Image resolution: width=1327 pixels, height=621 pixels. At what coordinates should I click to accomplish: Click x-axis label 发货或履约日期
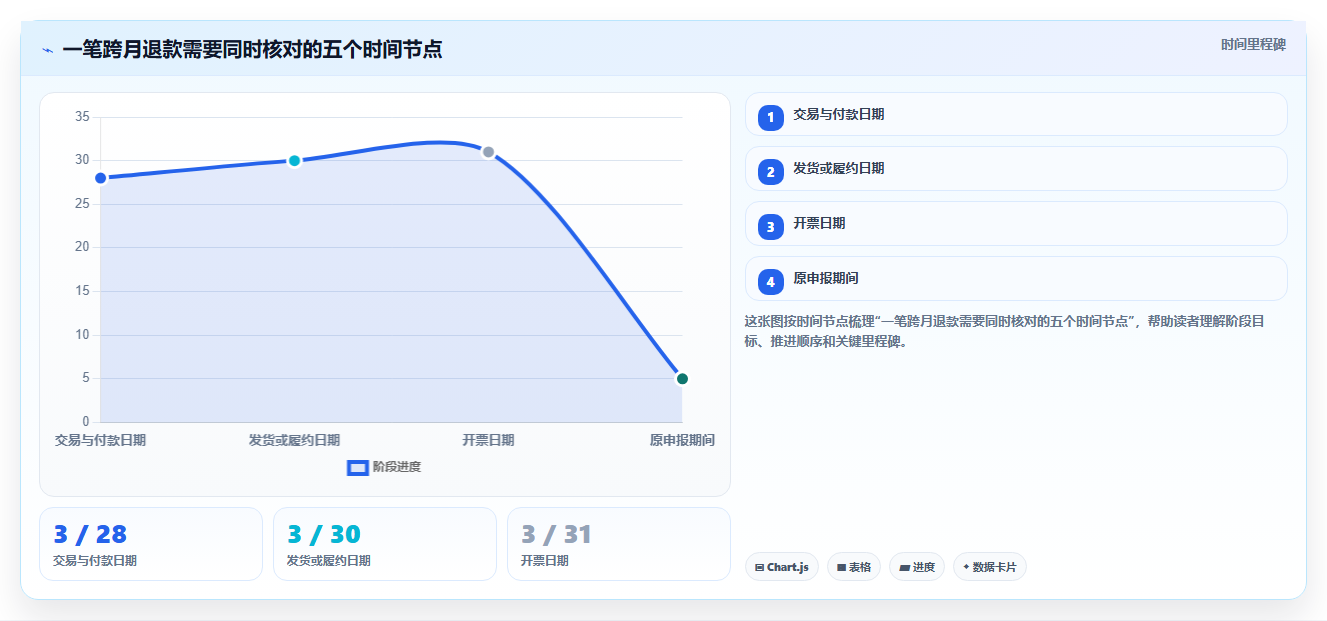294,440
